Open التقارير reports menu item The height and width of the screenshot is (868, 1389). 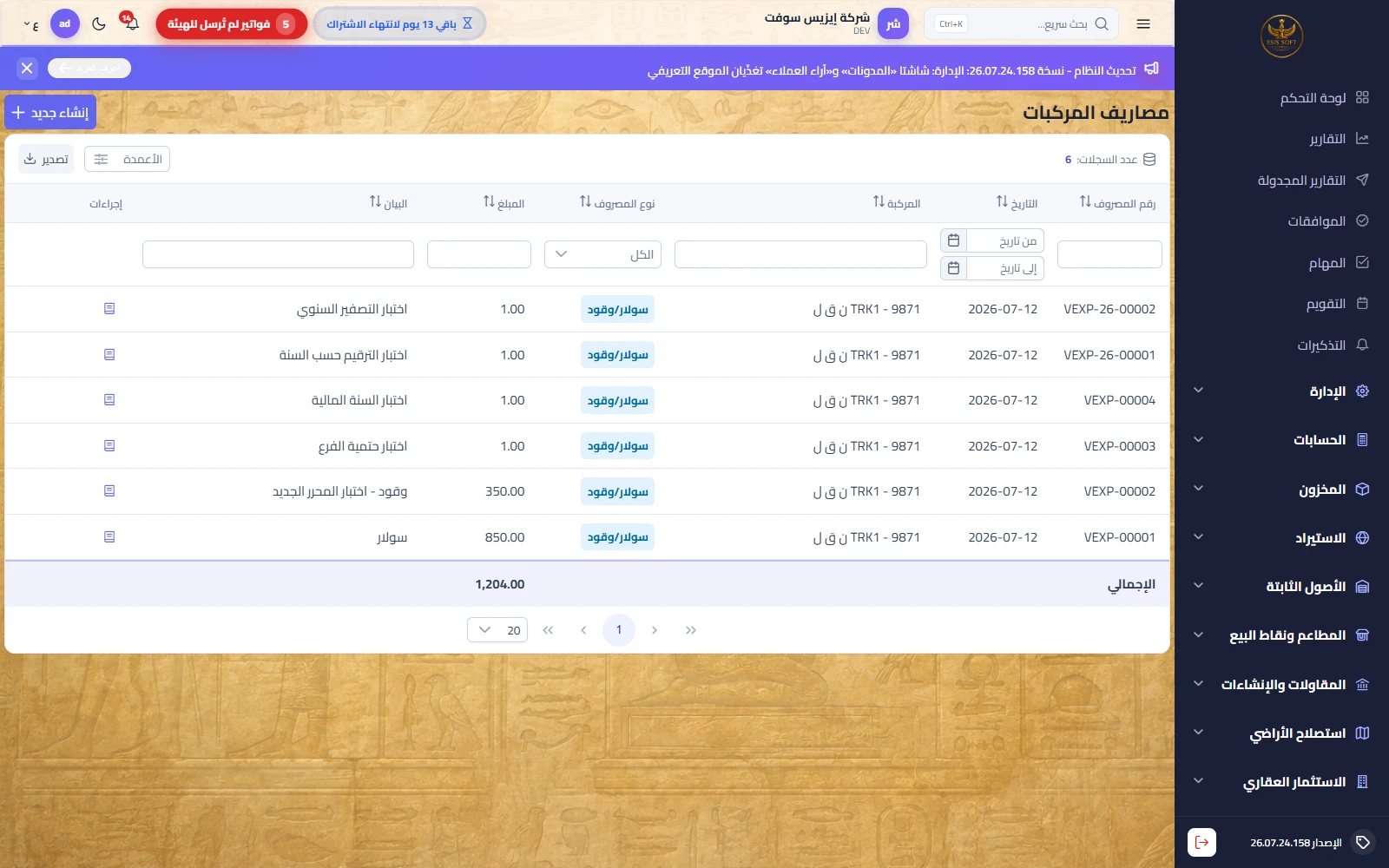(x=1339, y=139)
